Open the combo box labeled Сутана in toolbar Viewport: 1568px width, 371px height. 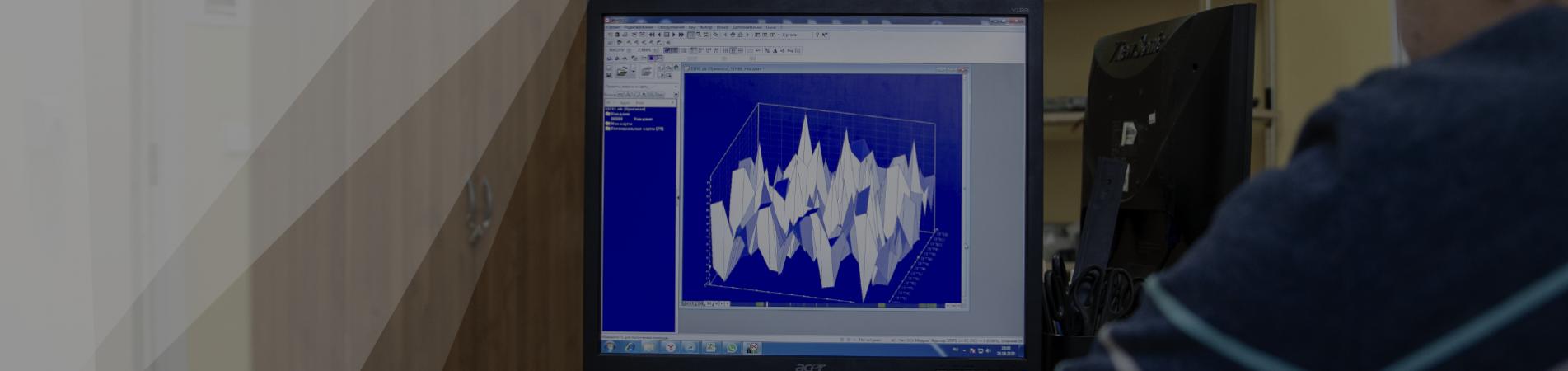[795, 35]
